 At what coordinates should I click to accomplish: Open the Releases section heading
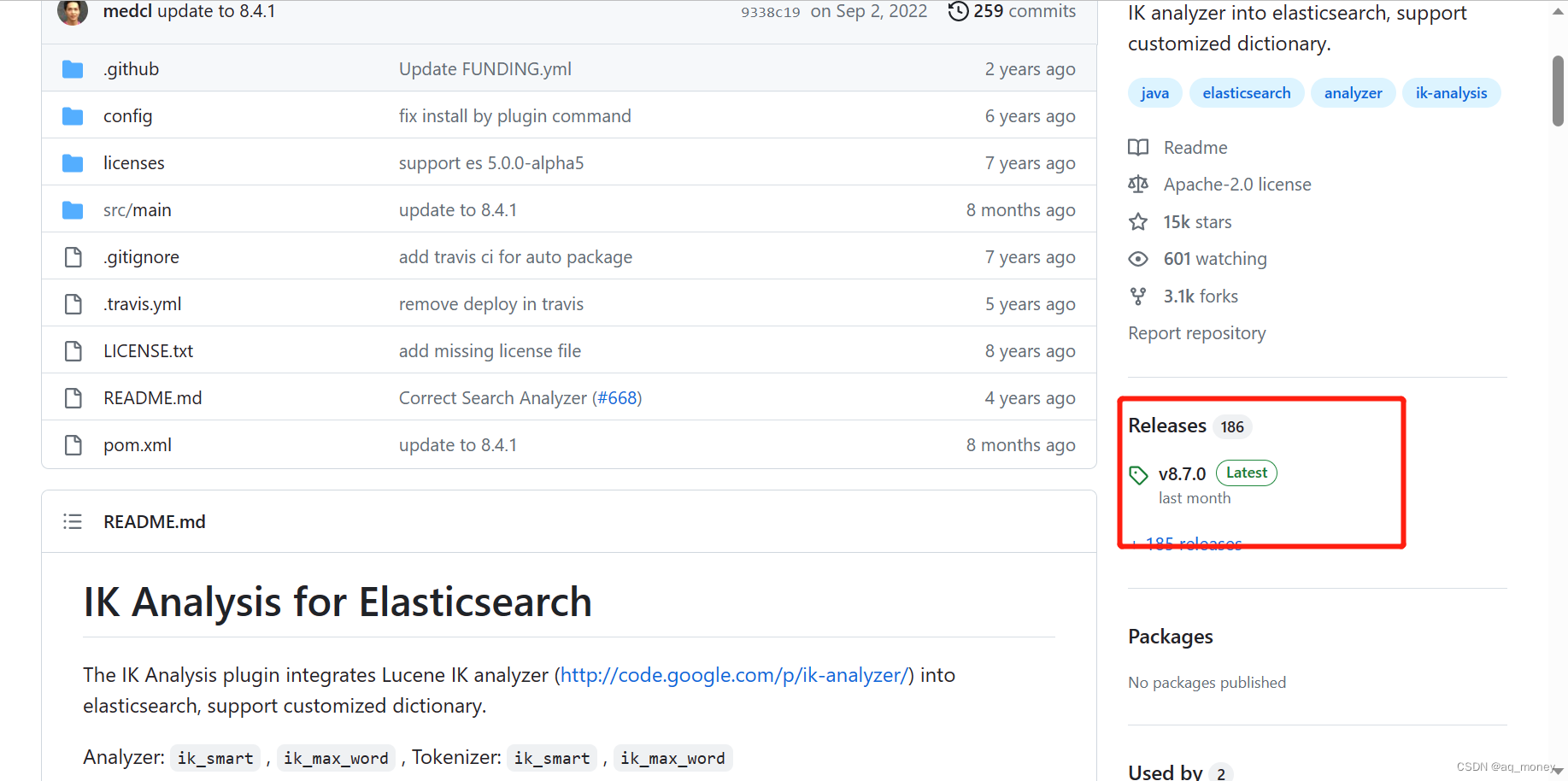[1167, 426]
